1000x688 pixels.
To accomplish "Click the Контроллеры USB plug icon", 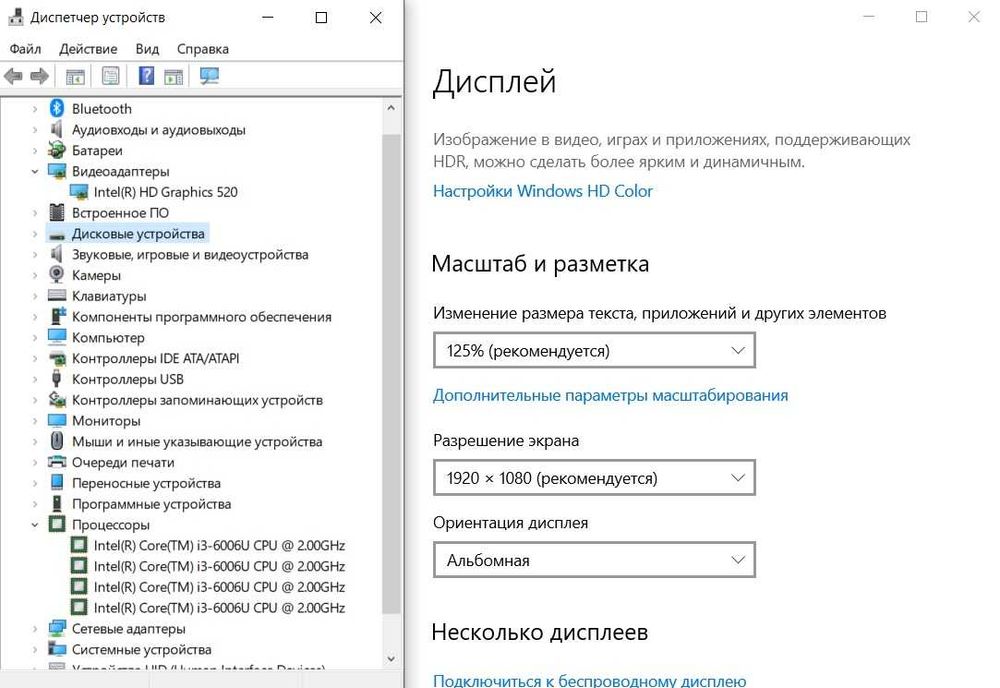I will click(x=57, y=379).
